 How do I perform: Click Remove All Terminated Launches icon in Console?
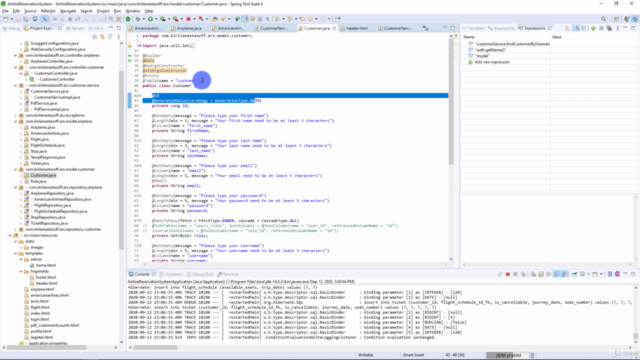coord(523,274)
